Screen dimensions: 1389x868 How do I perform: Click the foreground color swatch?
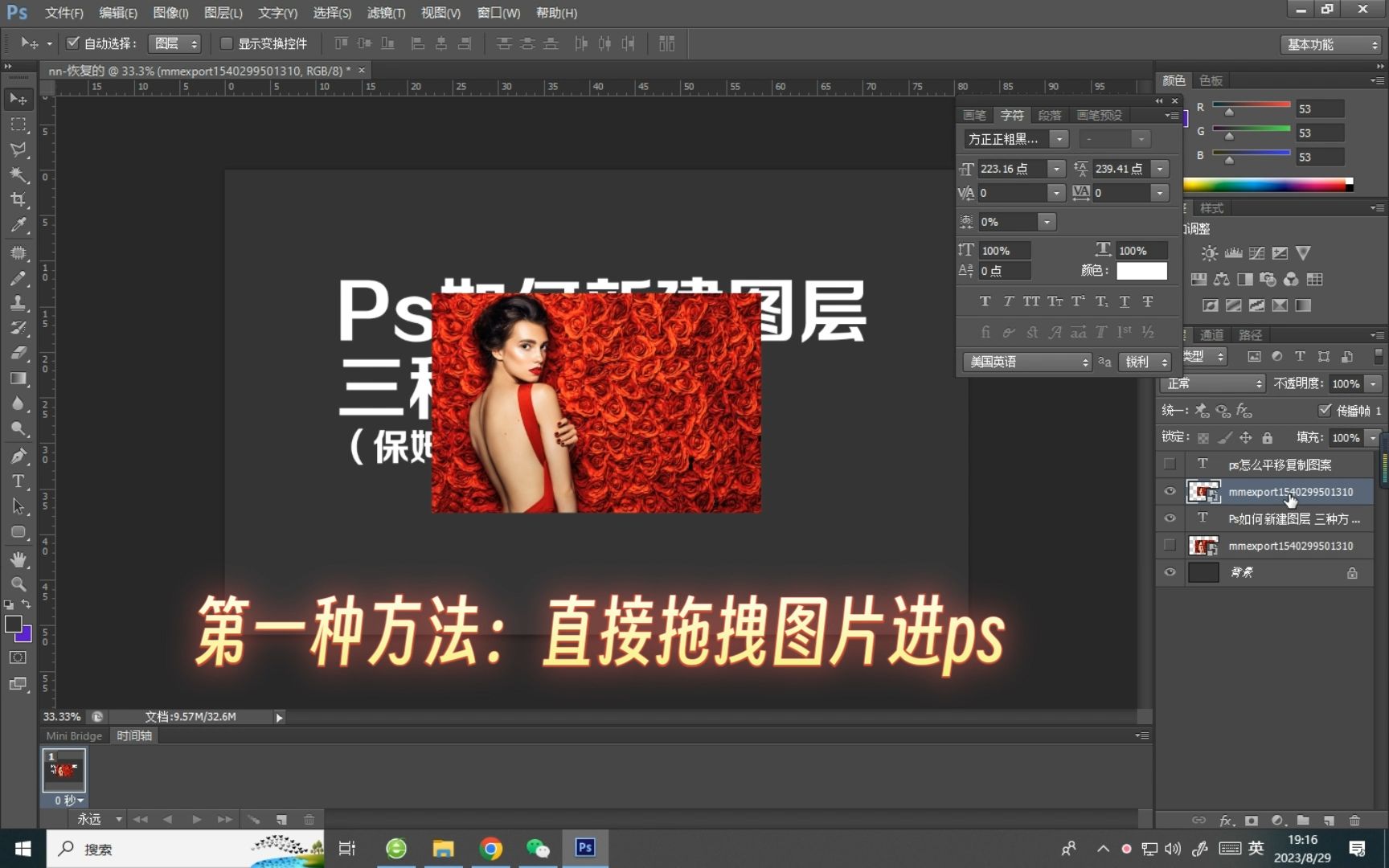tap(14, 624)
